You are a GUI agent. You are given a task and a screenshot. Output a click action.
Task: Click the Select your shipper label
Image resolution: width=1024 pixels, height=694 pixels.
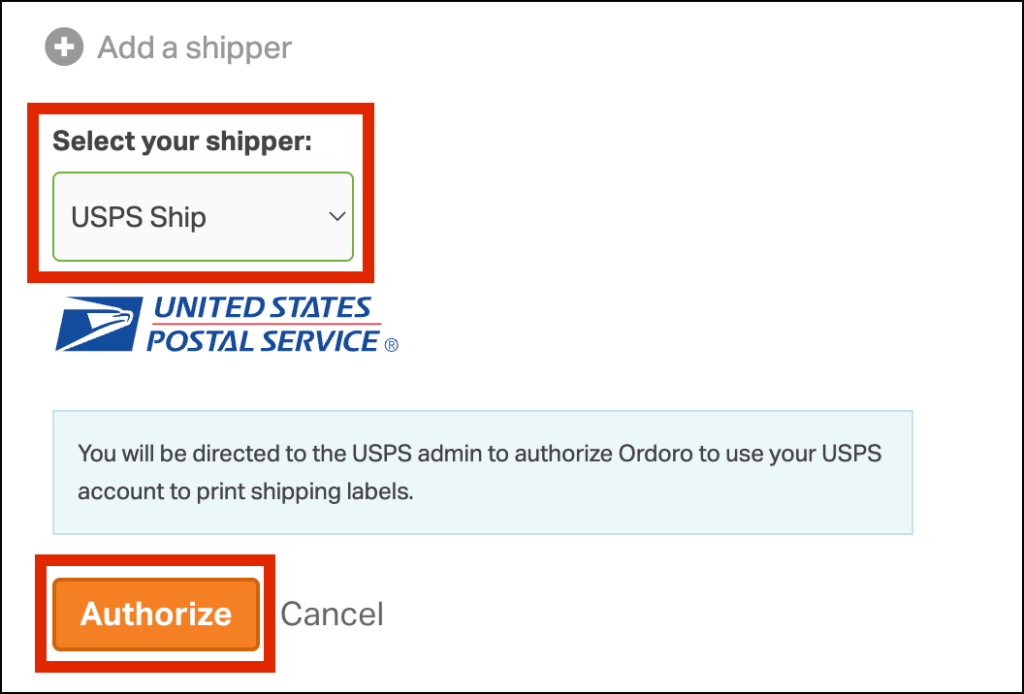(182, 141)
